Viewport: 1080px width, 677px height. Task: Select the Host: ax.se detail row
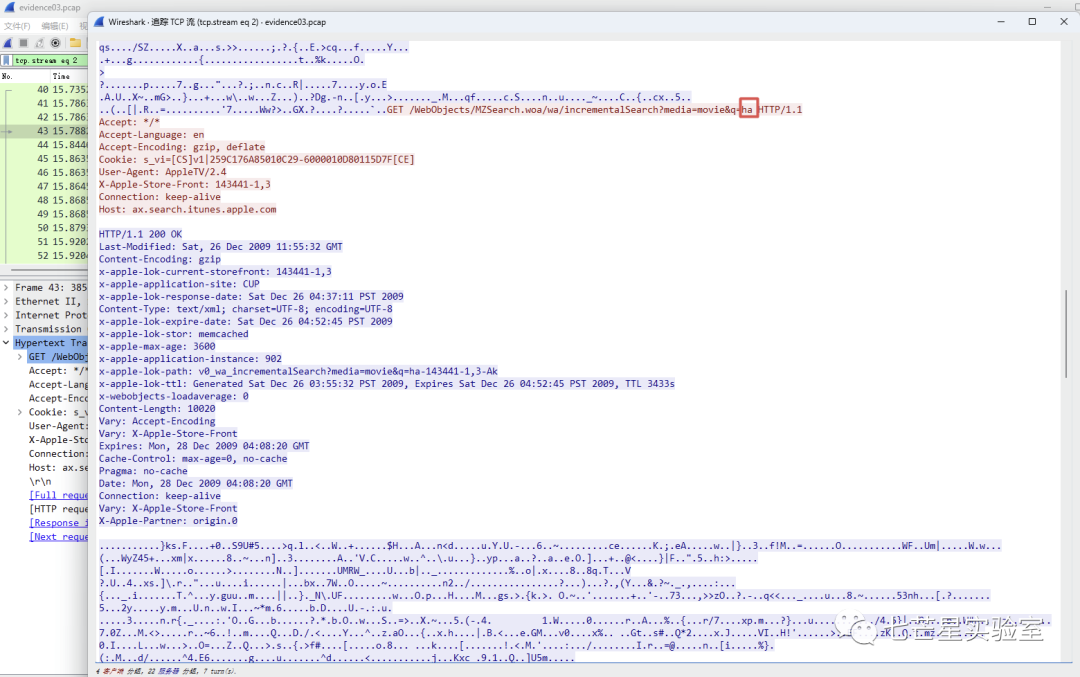(x=58, y=467)
